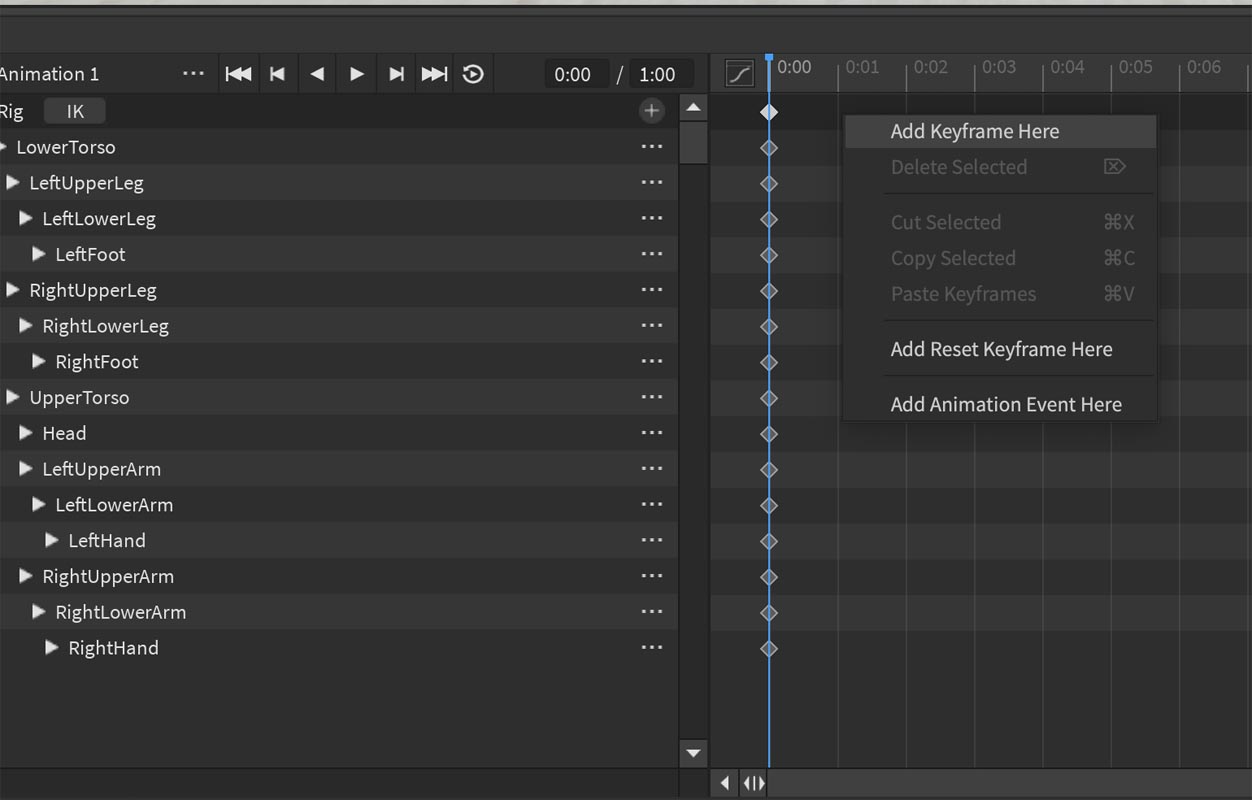Click the plus button to add a track
Screen dimensions: 1252x800
(652, 111)
